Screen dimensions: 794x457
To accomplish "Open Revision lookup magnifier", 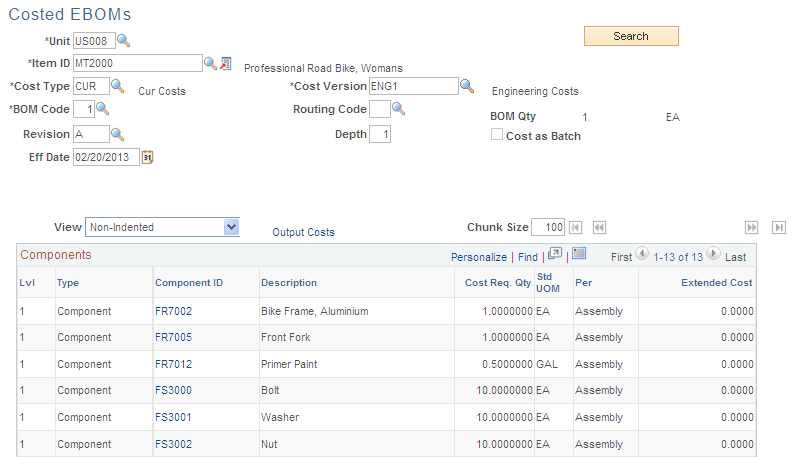I will click(x=117, y=134).
